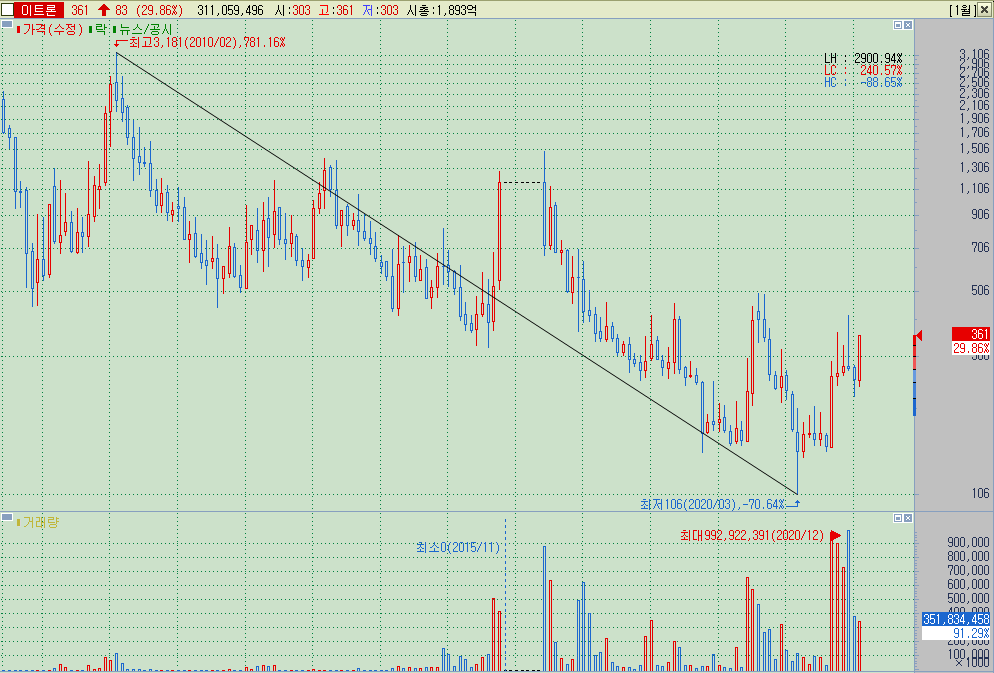Open the 거래량 pane menu icon
This screenshot has height=673, width=994.
tap(7, 518)
